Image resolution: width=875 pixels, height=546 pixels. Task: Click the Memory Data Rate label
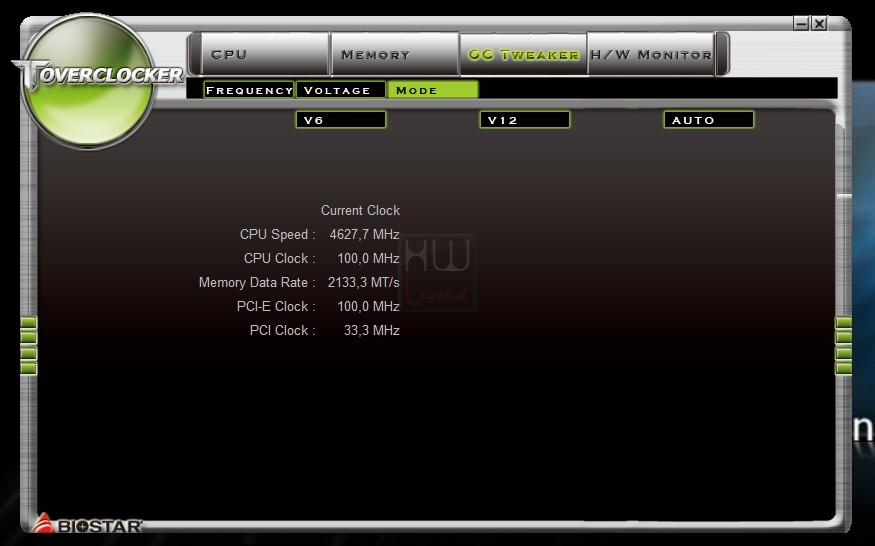[257, 282]
